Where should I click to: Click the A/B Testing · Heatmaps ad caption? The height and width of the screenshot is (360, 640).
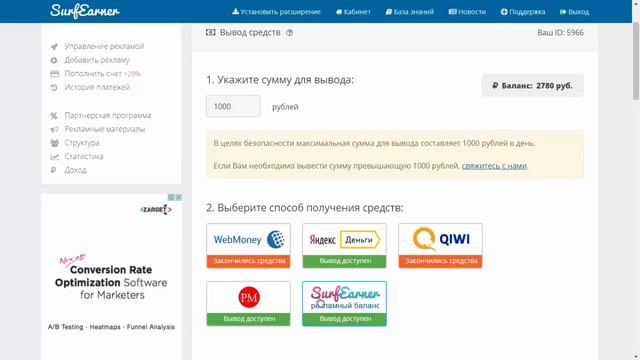tap(111, 327)
